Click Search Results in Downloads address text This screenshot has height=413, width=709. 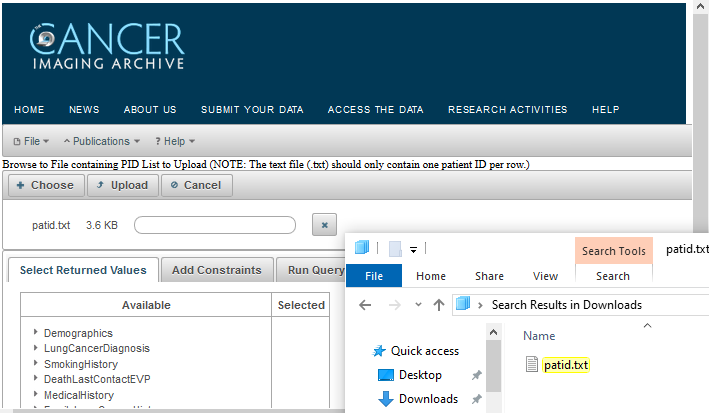(x=567, y=305)
